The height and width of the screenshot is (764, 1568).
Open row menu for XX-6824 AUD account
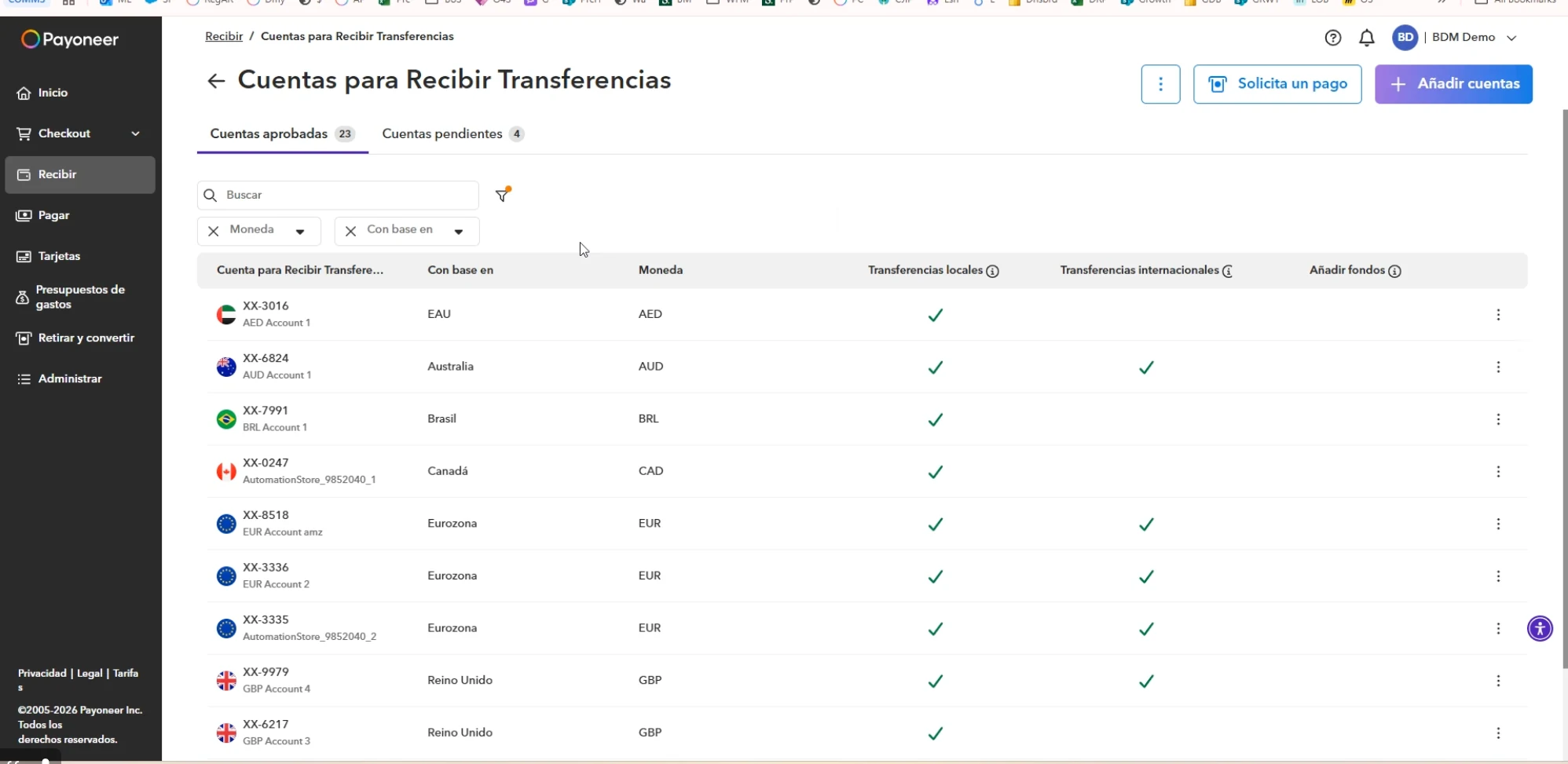click(1498, 367)
